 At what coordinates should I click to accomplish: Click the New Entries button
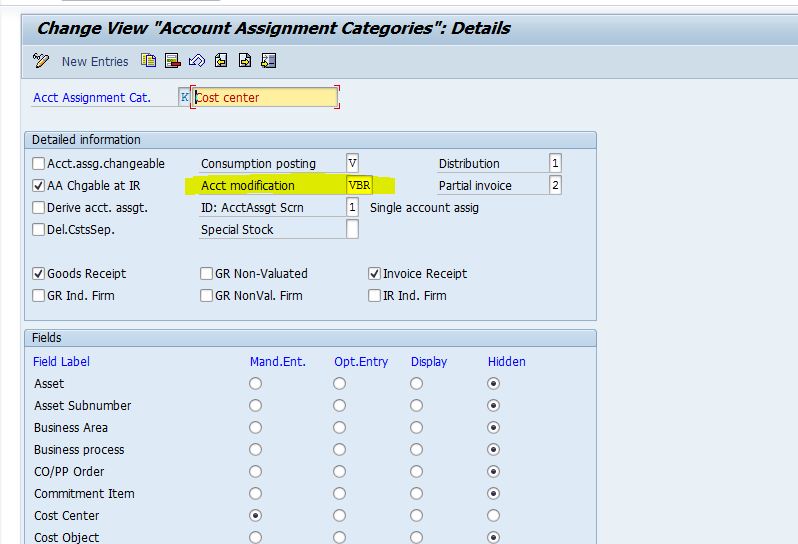point(95,62)
